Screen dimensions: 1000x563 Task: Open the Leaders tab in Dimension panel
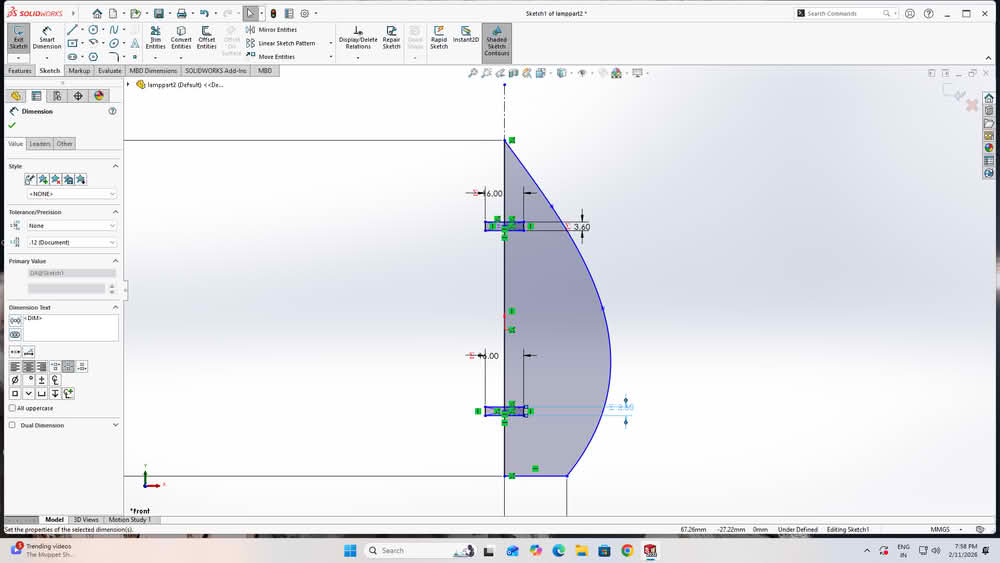tap(40, 144)
